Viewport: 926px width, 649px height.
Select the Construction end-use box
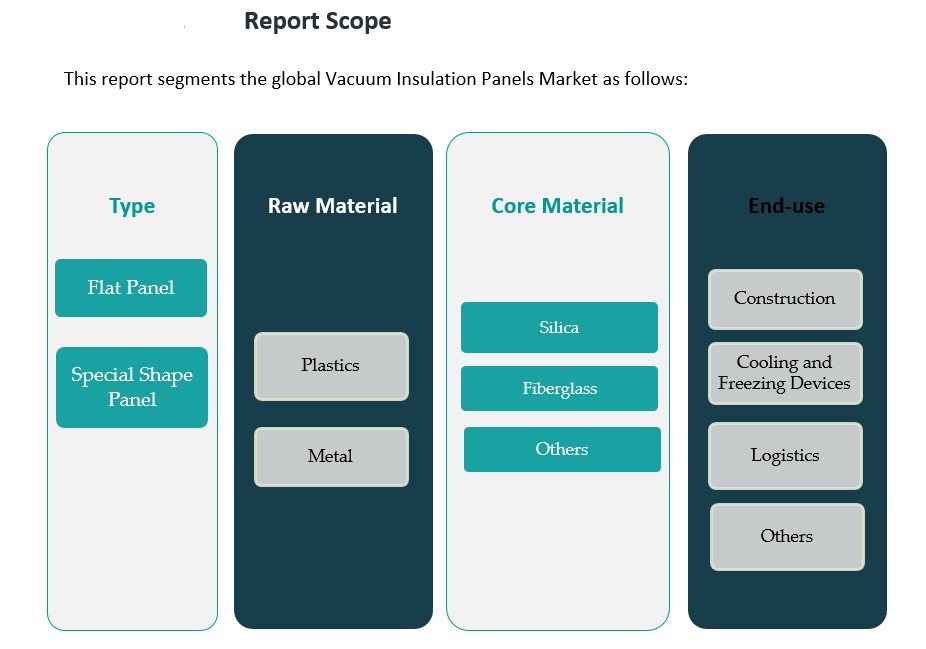785,299
